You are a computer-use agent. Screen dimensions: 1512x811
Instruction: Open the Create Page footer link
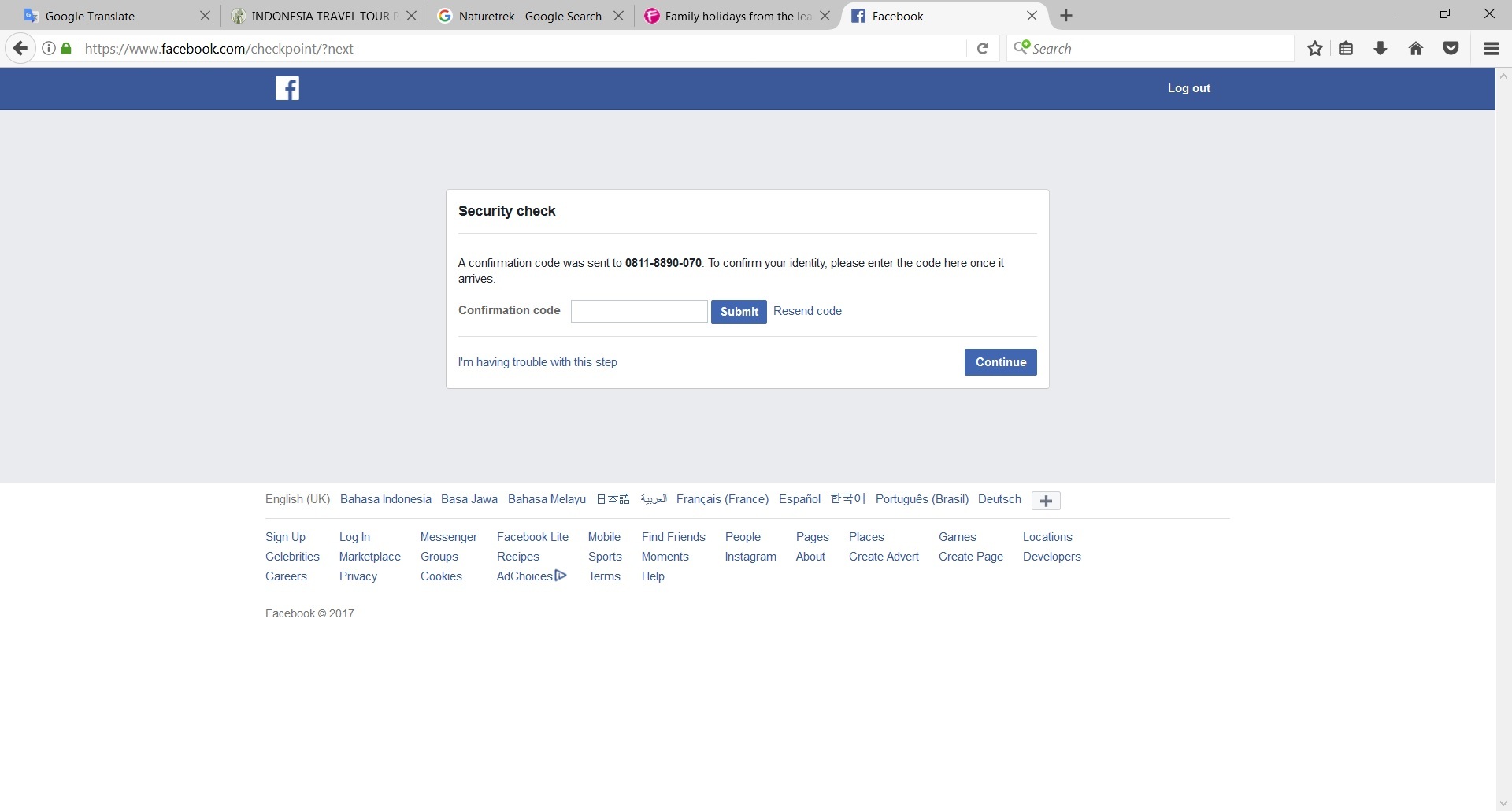971,557
